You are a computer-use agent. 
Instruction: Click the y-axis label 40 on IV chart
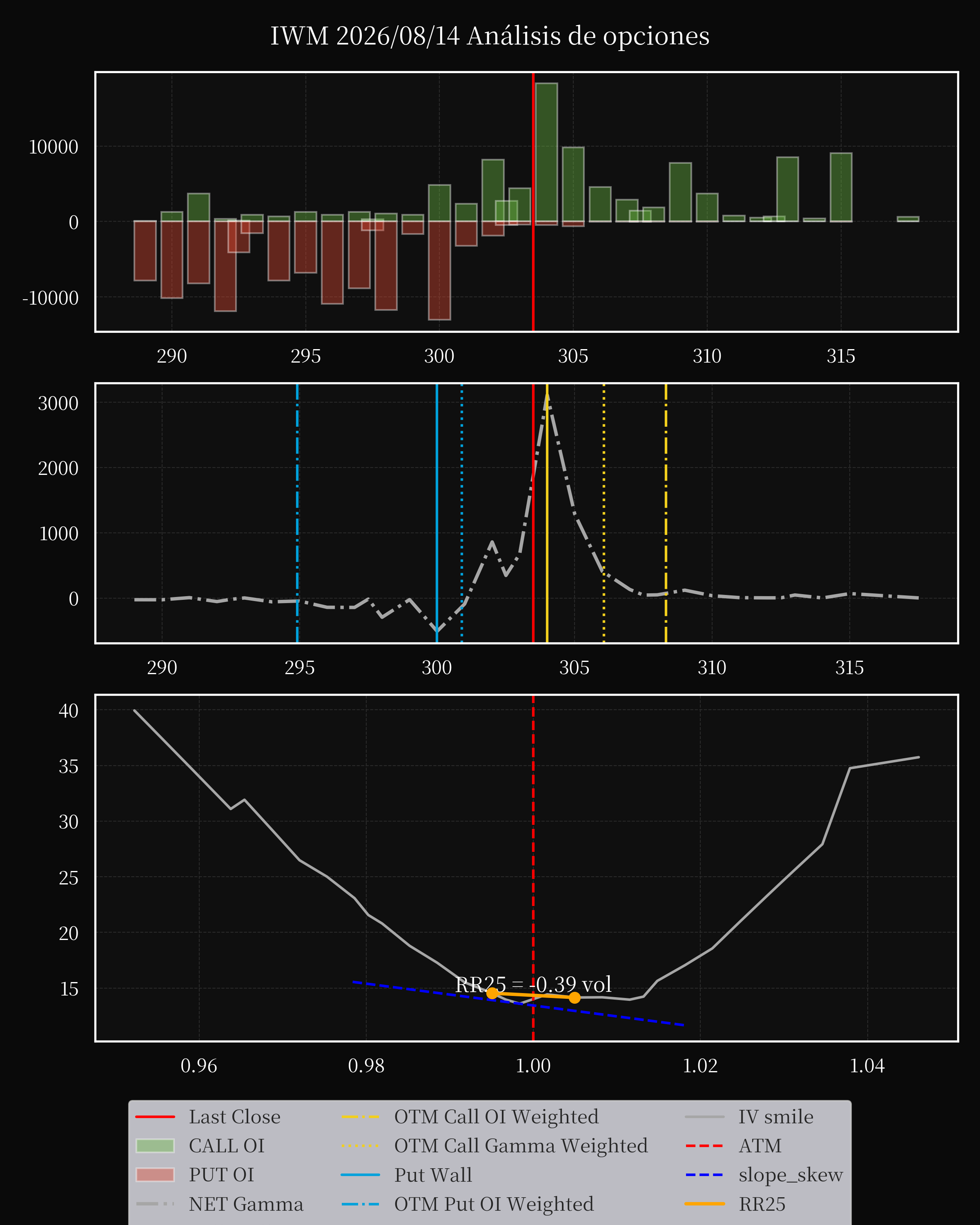(69, 711)
